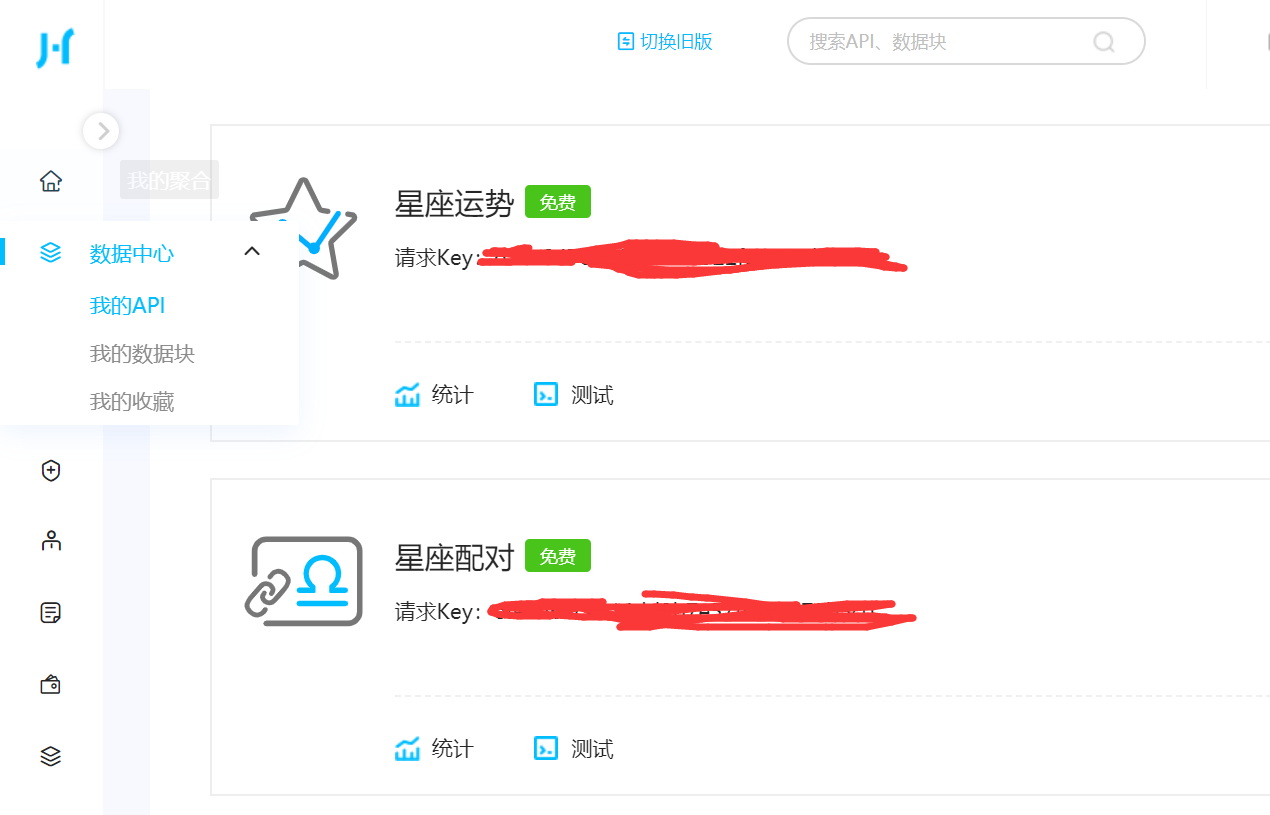Open 我的收藏 submenu item
Viewport: 1270px width, 815px height.
(x=132, y=402)
